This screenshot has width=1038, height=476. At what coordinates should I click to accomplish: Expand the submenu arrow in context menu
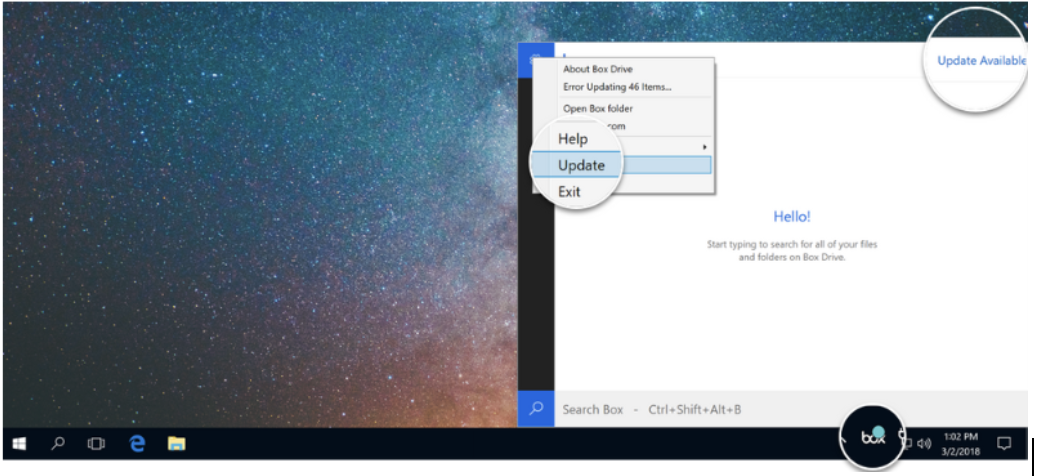pyautogui.click(x=705, y=147)
